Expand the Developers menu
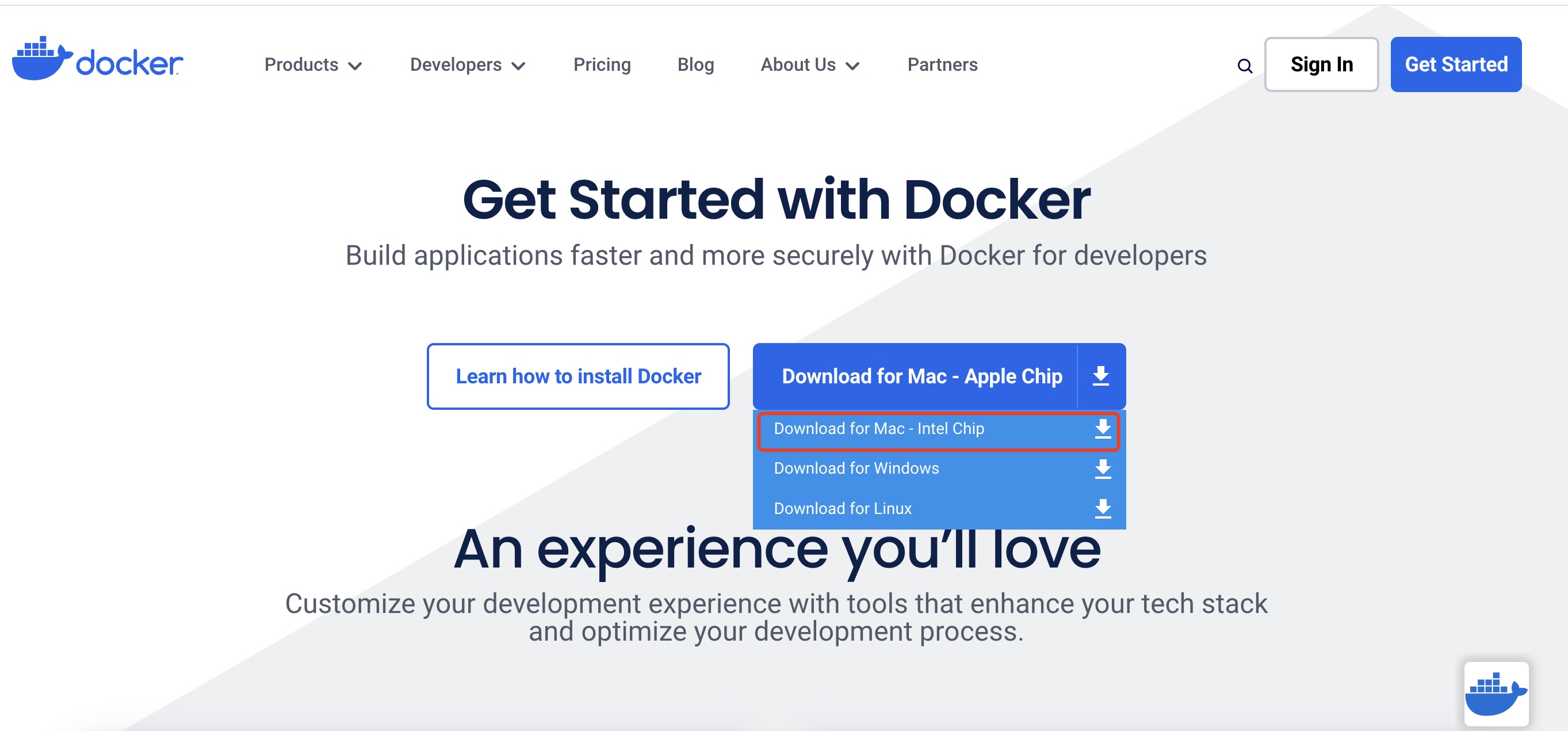The width and height of the screenshot is (1568, 731). [468, 64]
